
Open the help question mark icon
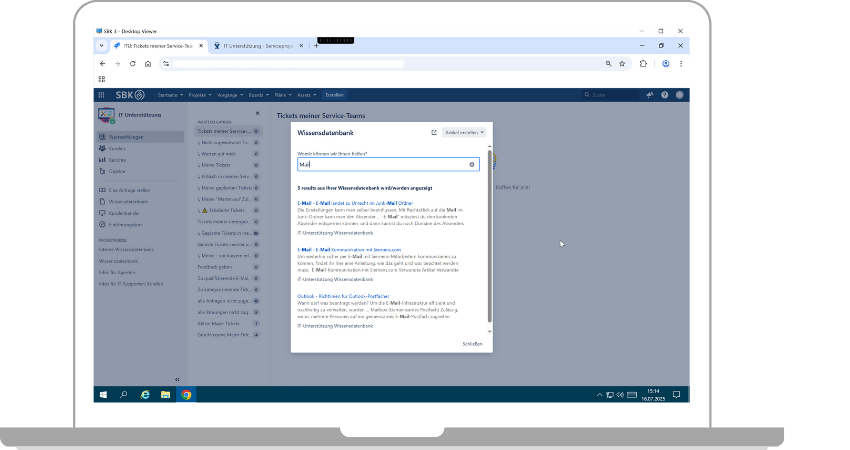(x=665, y=95)
